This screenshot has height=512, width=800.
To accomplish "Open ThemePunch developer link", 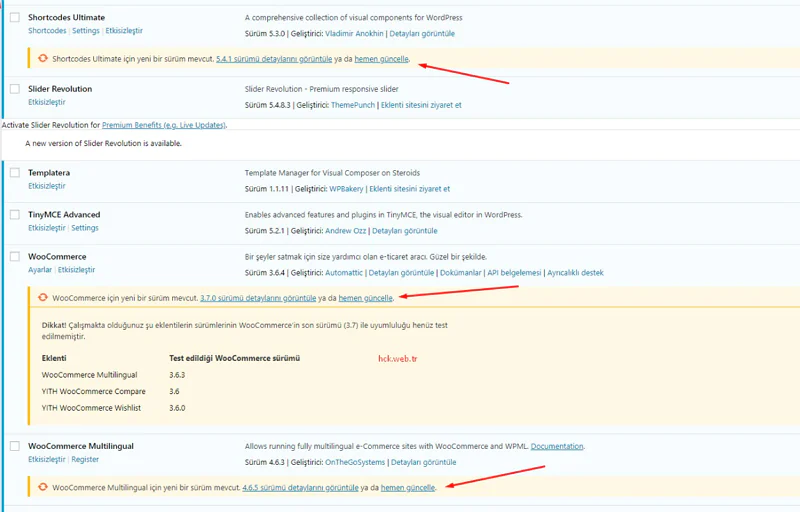I will (x=353, y=105).
